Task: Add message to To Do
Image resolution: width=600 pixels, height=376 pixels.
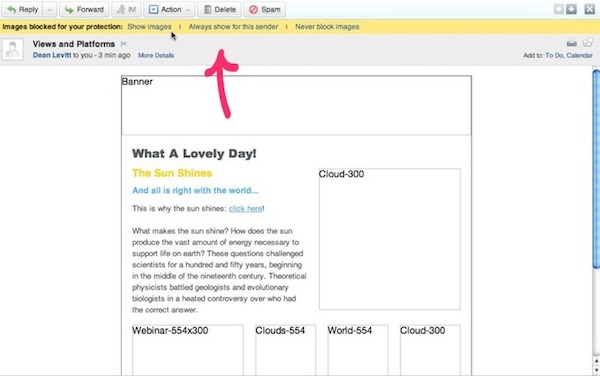Action: 554,55
